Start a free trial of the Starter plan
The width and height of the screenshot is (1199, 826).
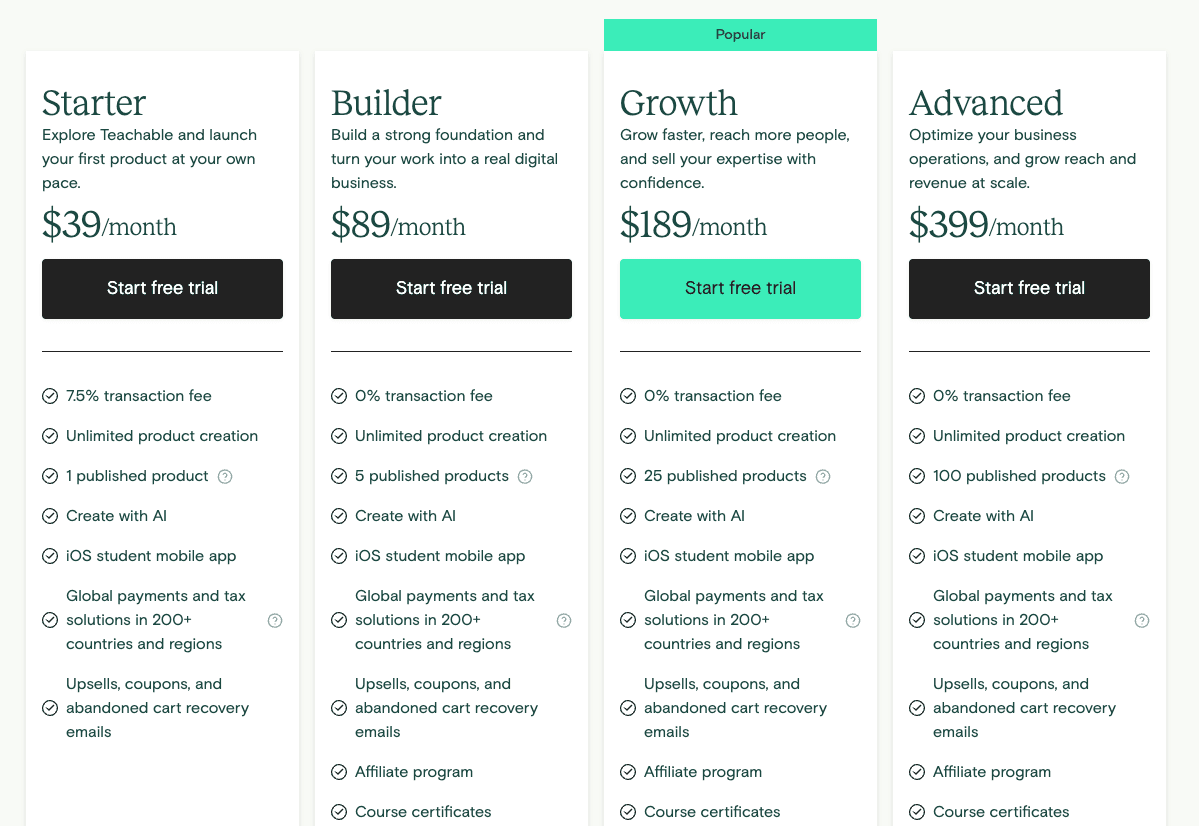(x=162, y=289)
